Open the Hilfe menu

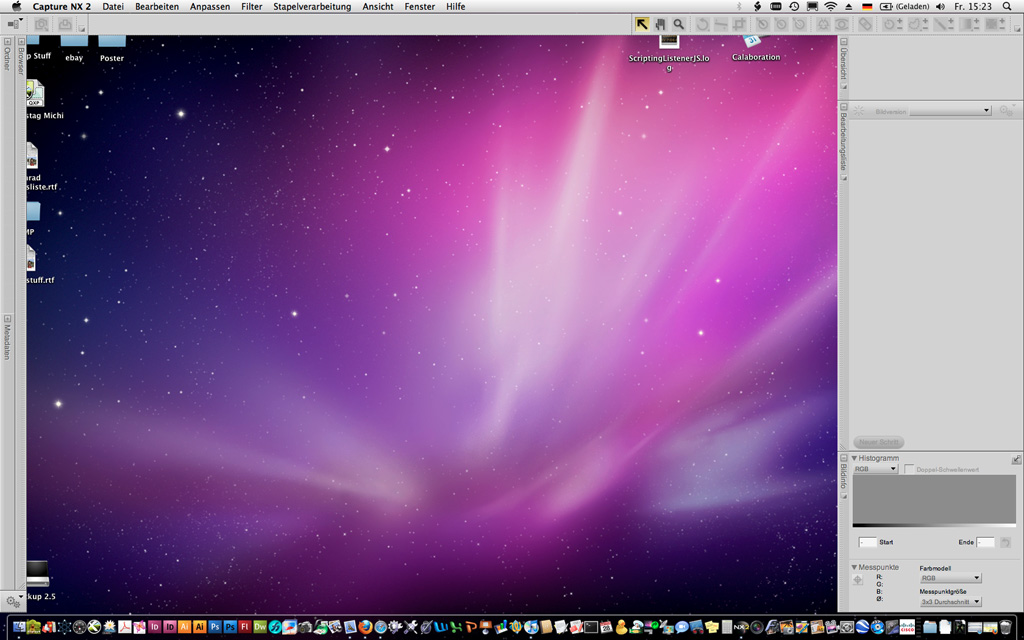[x=456, y=7]
